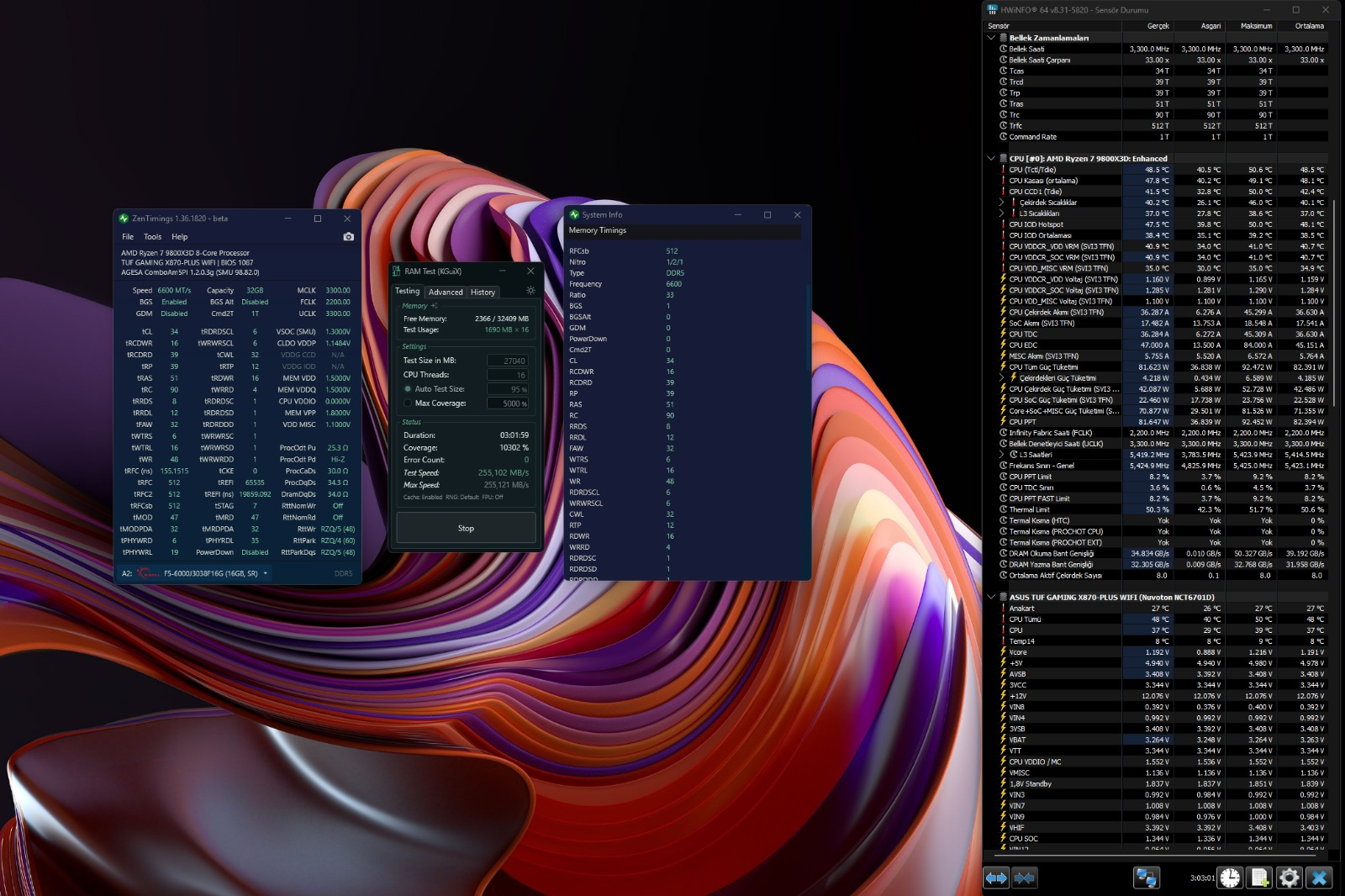Switch to the Advanced tab in RAM Test

[x=446, y=292]
